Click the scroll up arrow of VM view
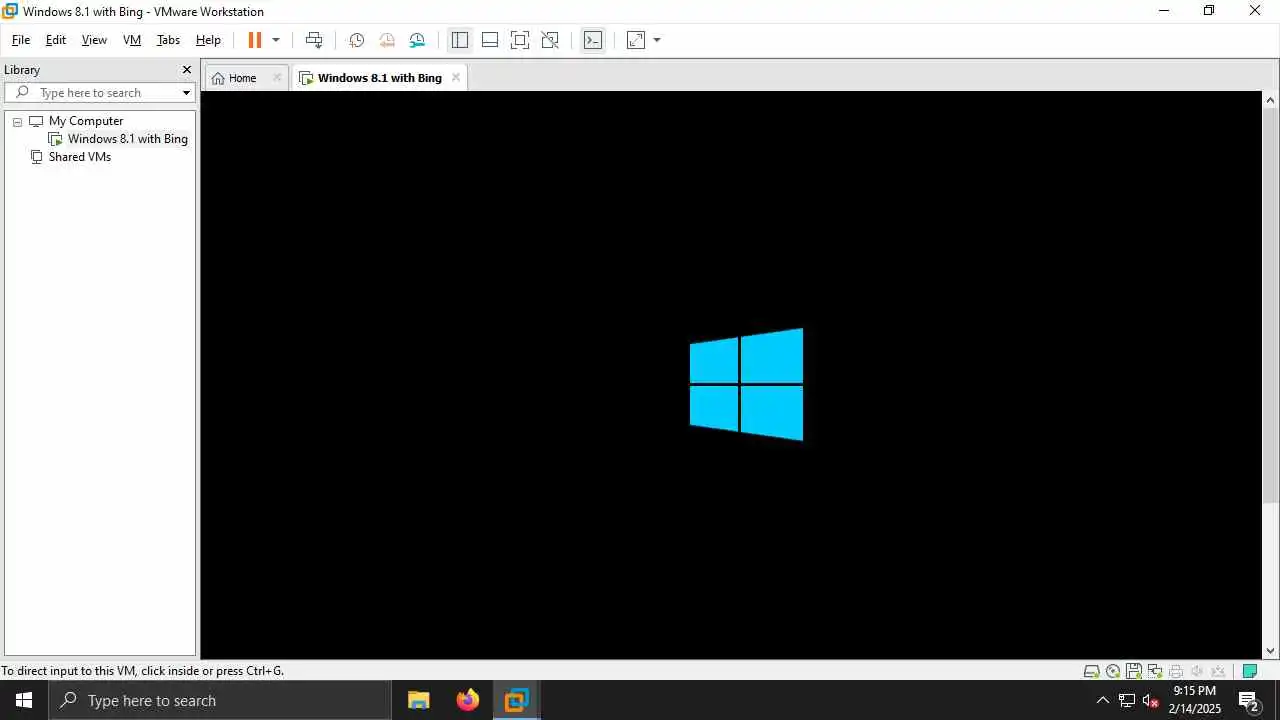Image resolution: width=1280 pixels, height=720 pixels. [1271, 100]
